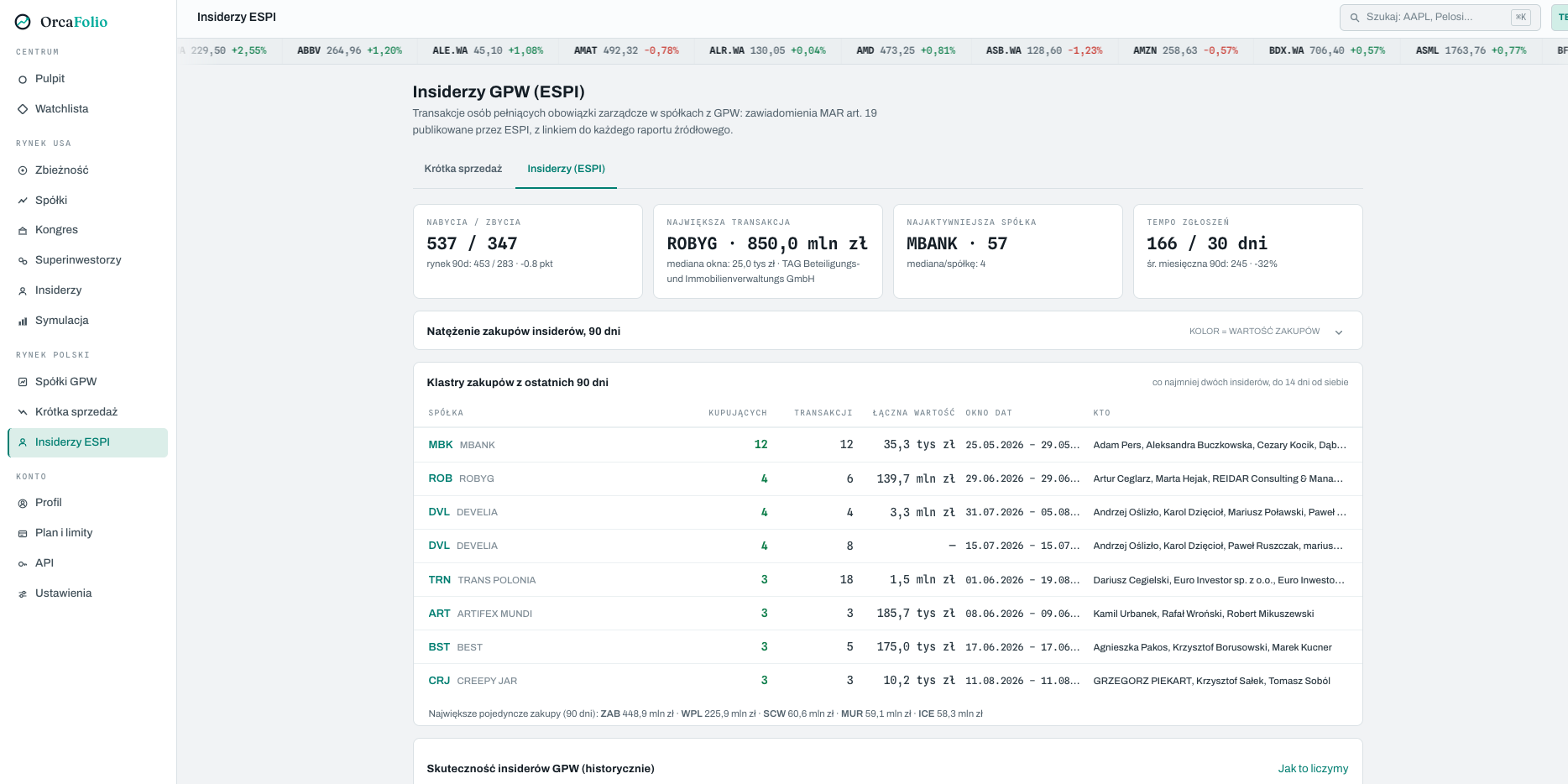1568x784 pixels.
Task: Click the ALR.WA ticker in the tape
Action: 767,50
